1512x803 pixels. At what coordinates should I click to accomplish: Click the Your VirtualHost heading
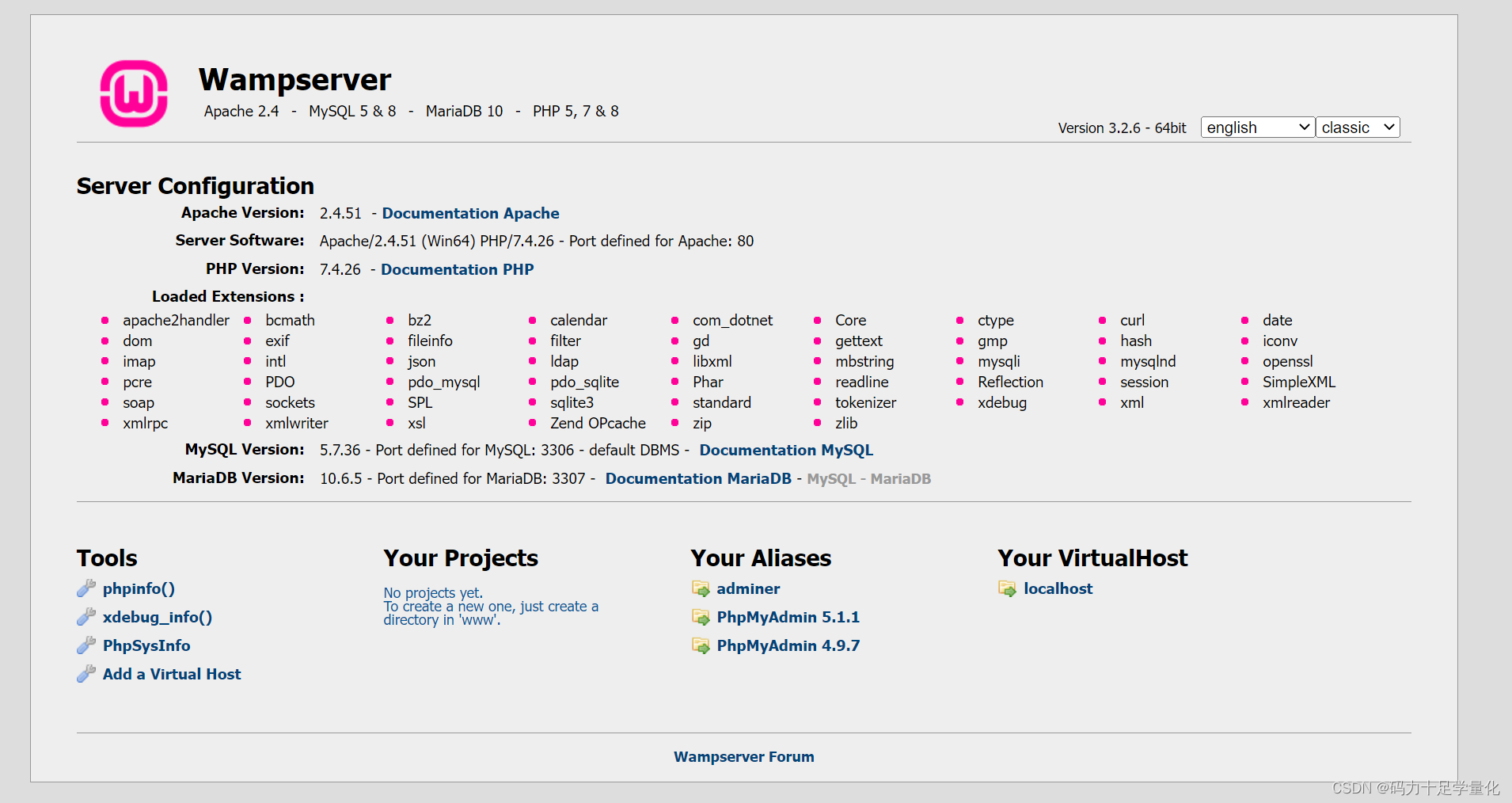(x=1092, y=558)
